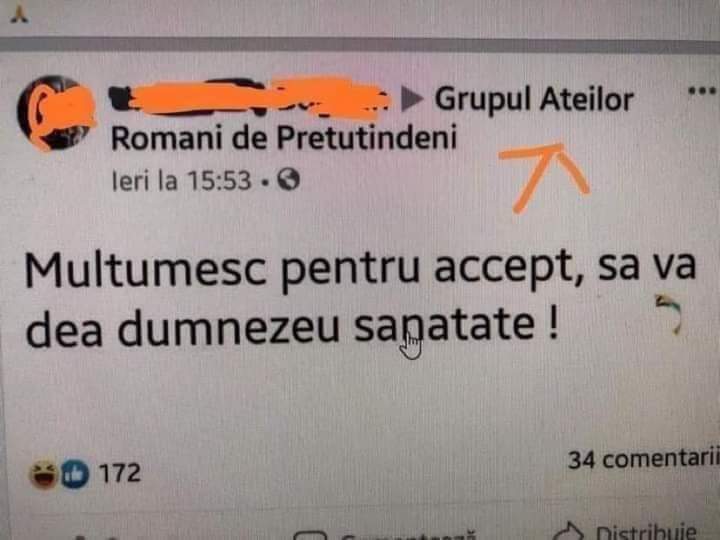720x540 pixels.
Task: Click the comment bubble icon at bottom
Action: (310, 535)
